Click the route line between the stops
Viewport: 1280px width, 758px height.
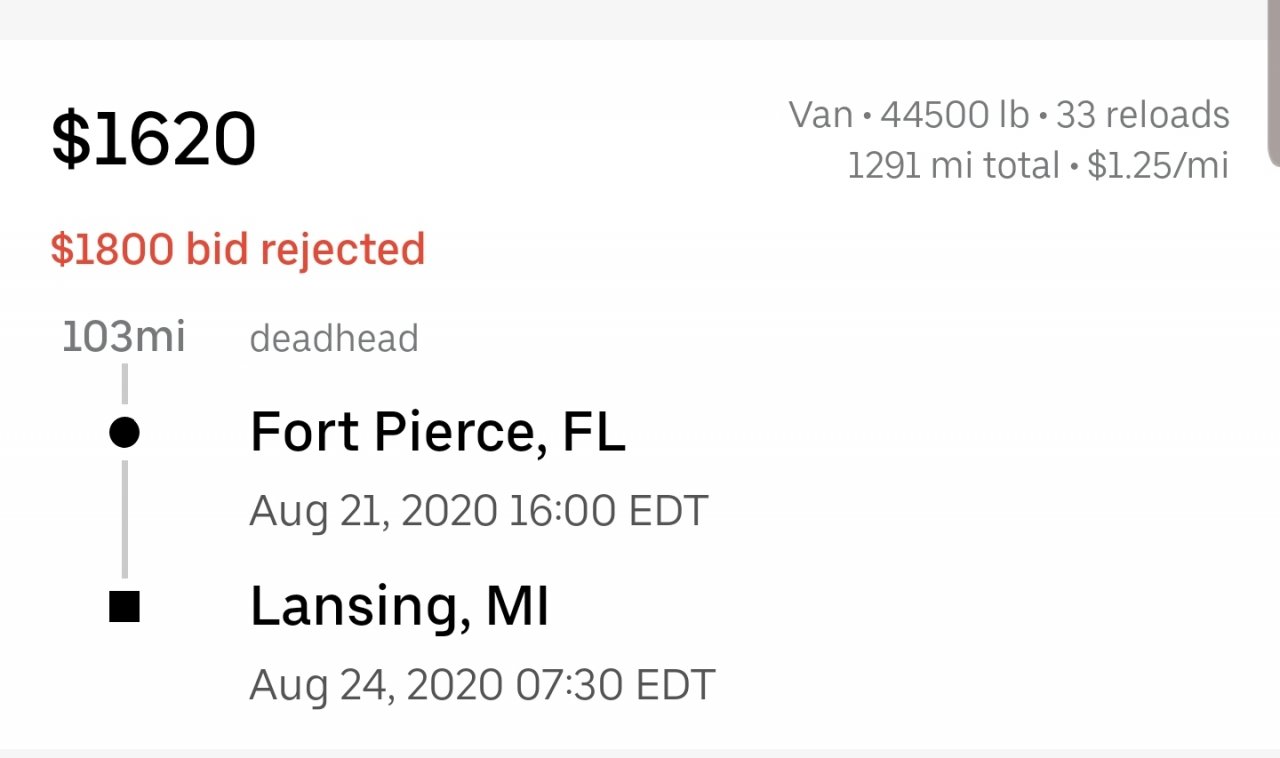pos(124,518)
